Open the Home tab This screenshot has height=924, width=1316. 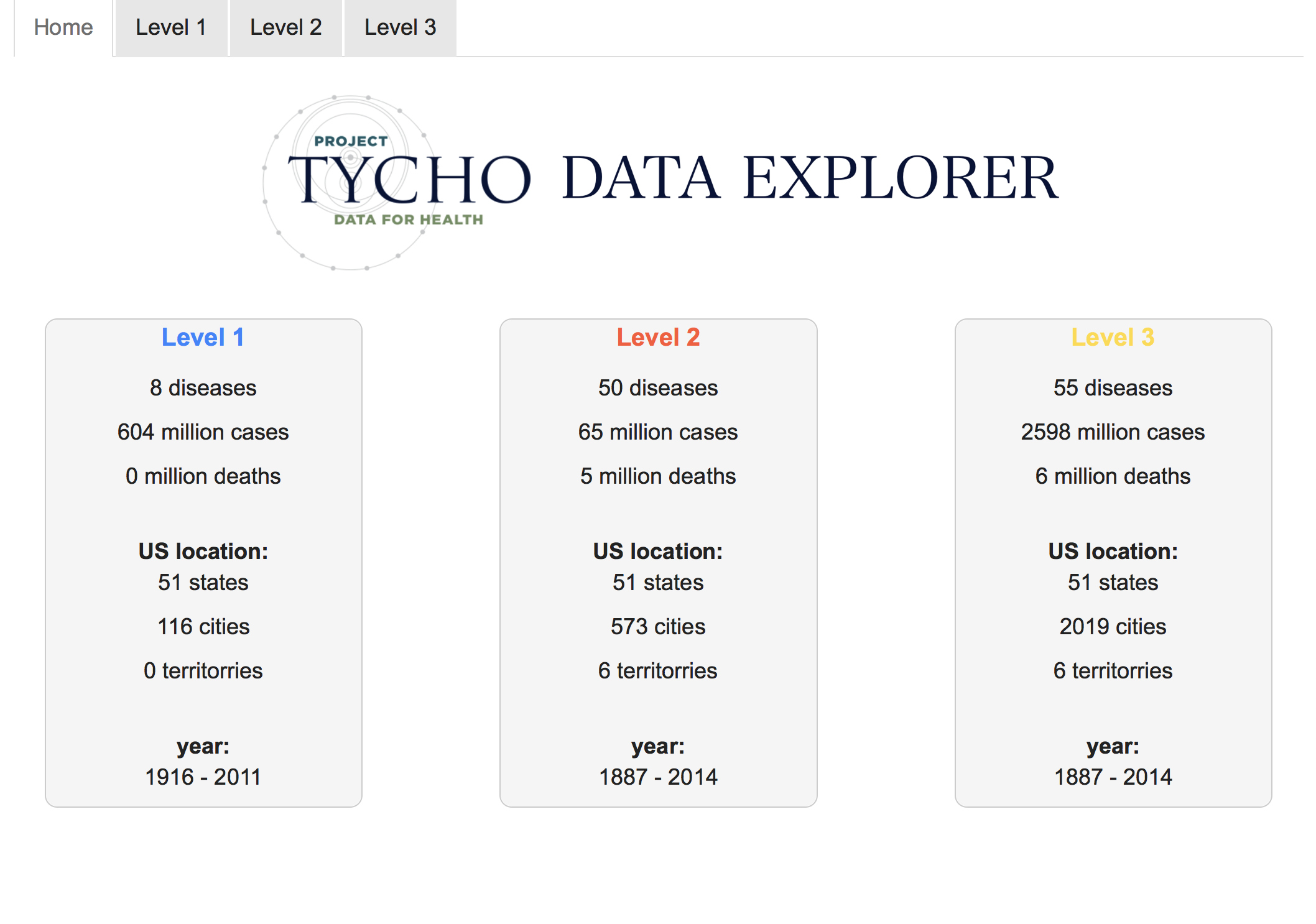click(x=63, y=27)
